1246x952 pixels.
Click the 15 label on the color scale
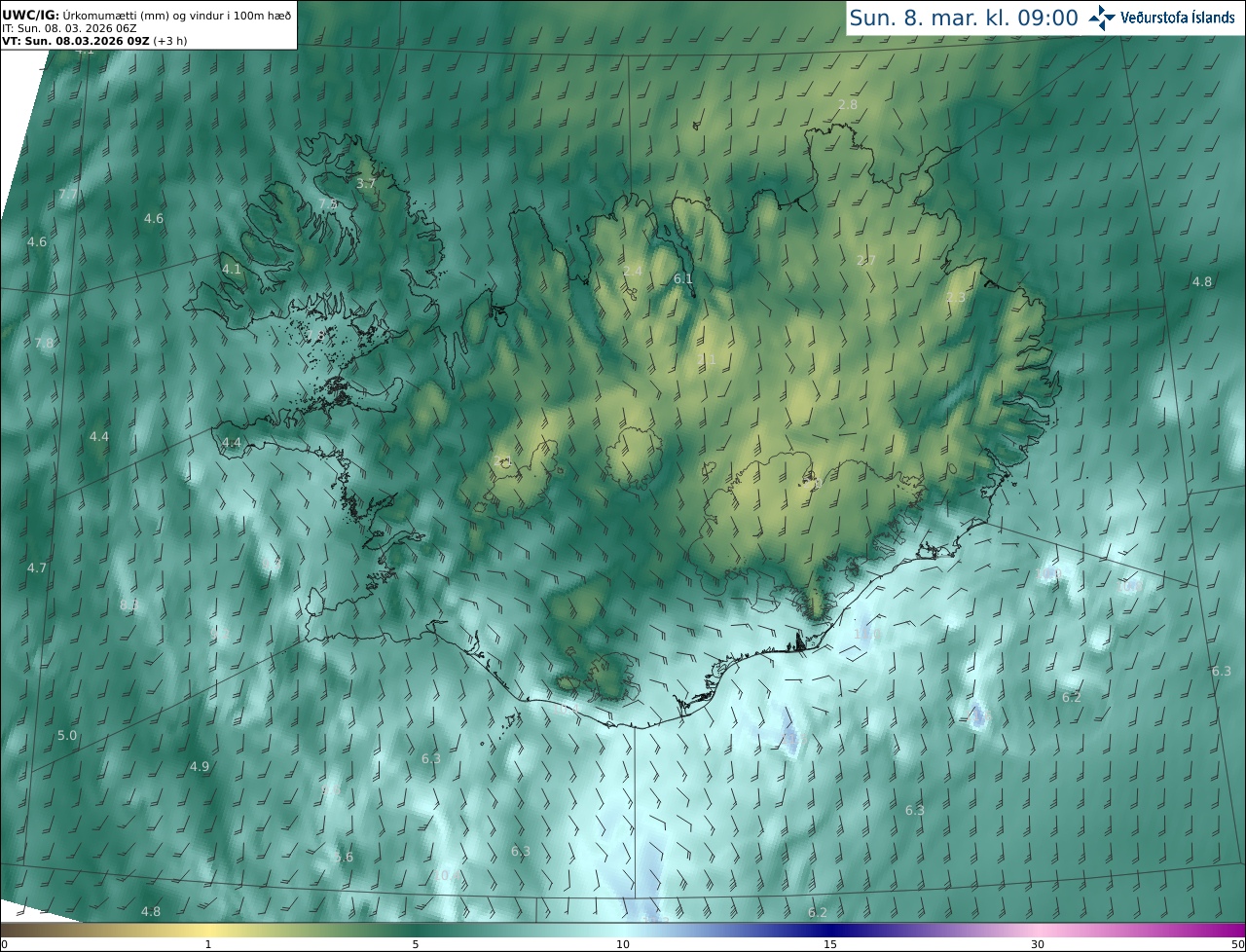830,944
